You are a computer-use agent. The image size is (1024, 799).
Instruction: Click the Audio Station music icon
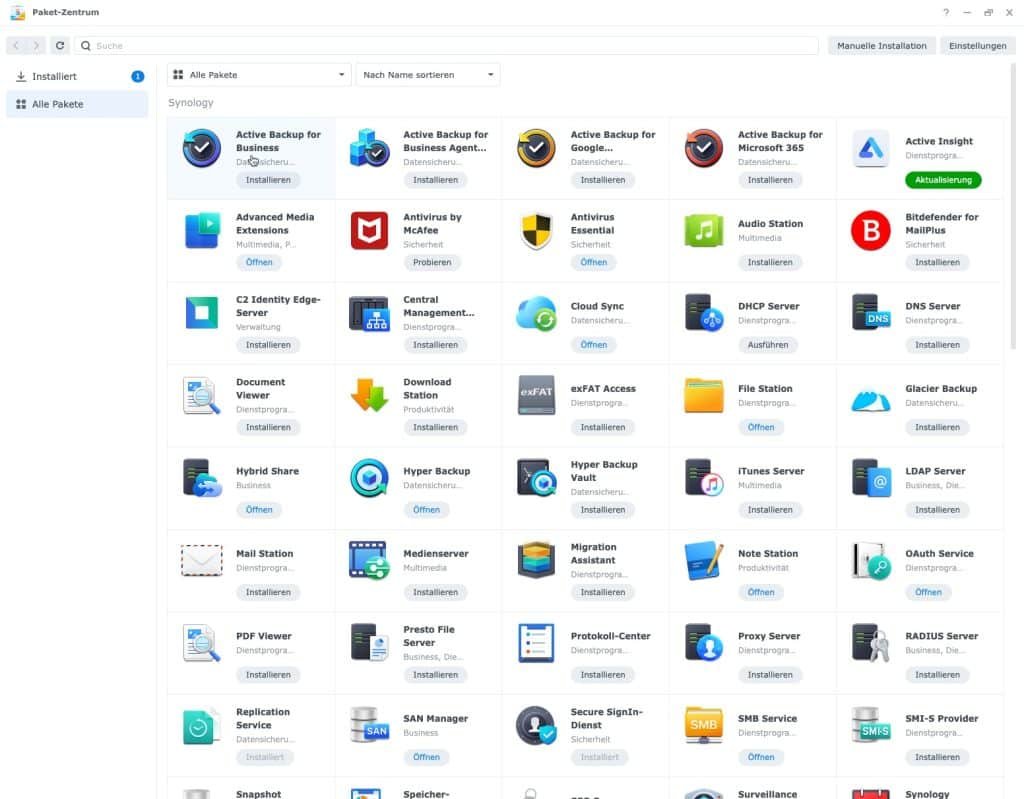703,229
